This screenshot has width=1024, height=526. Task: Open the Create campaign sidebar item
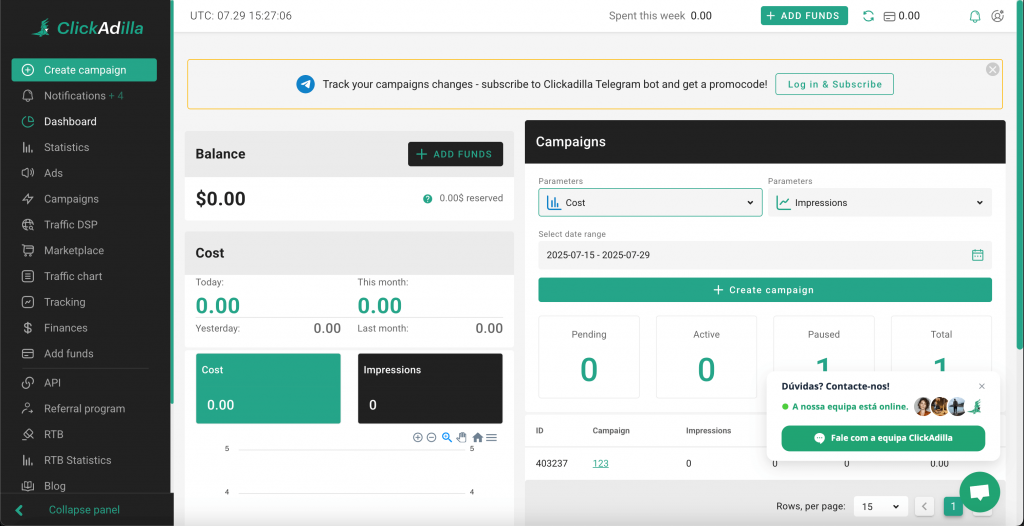pyautogui.click(x=84, y=70)
